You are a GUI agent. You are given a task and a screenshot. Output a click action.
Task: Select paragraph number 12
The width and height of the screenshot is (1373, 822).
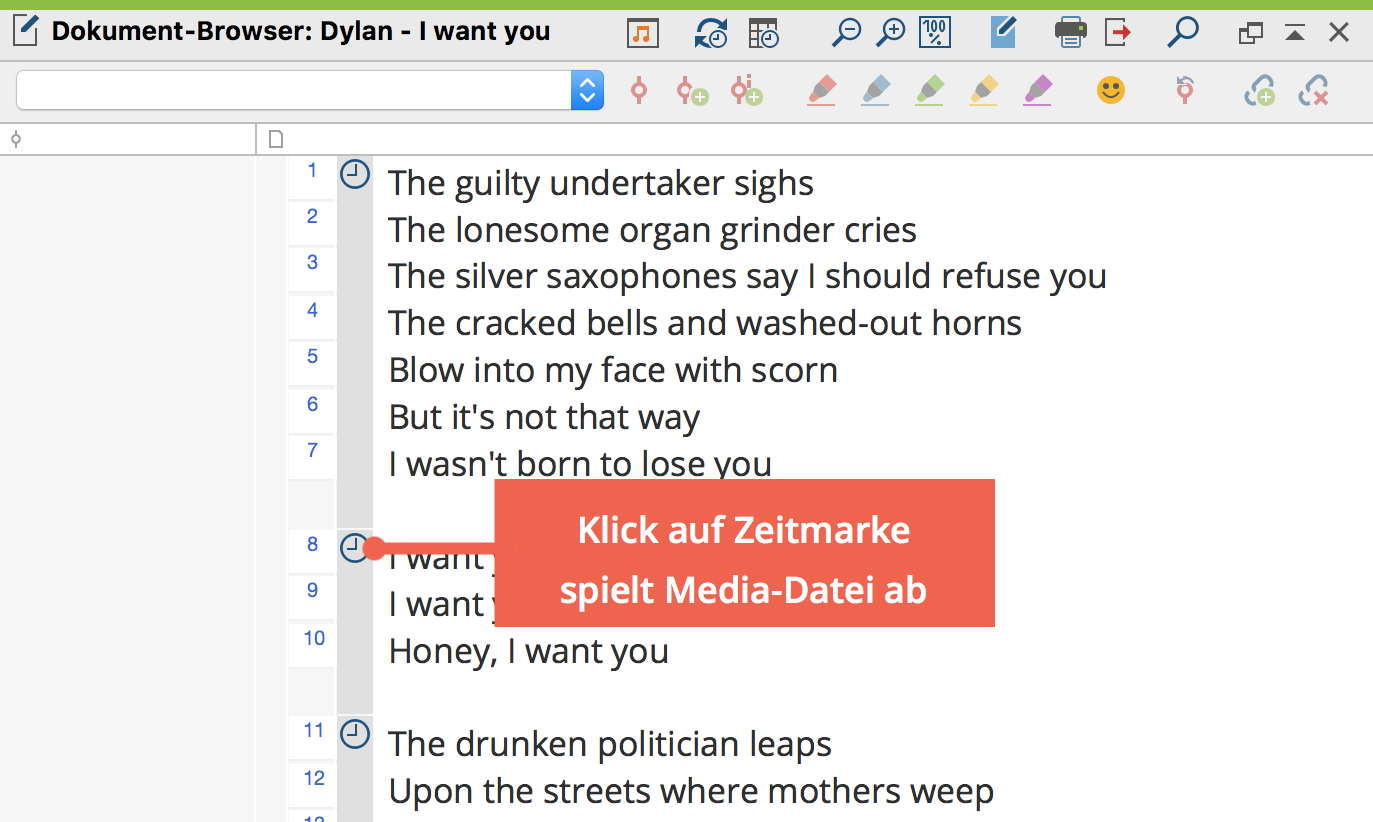[314, 778]
